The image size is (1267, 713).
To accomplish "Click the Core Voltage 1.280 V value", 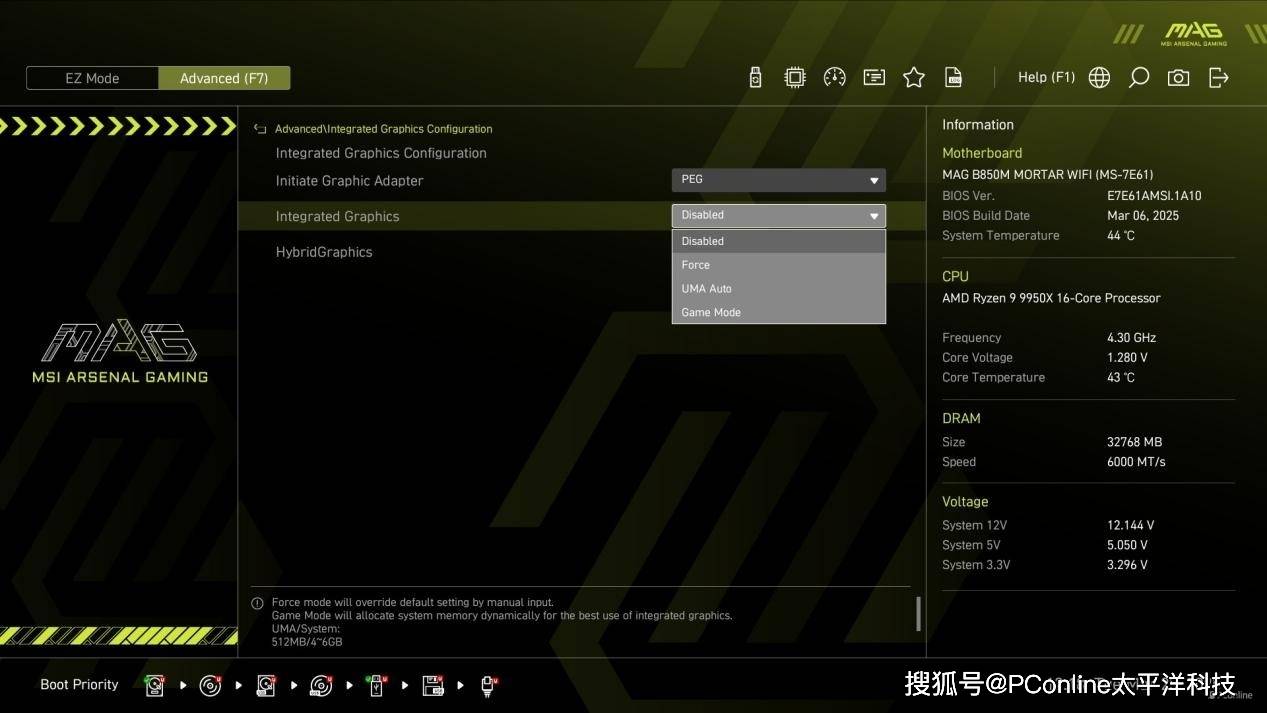I will pyautogui.click(x=1127, y=358).
